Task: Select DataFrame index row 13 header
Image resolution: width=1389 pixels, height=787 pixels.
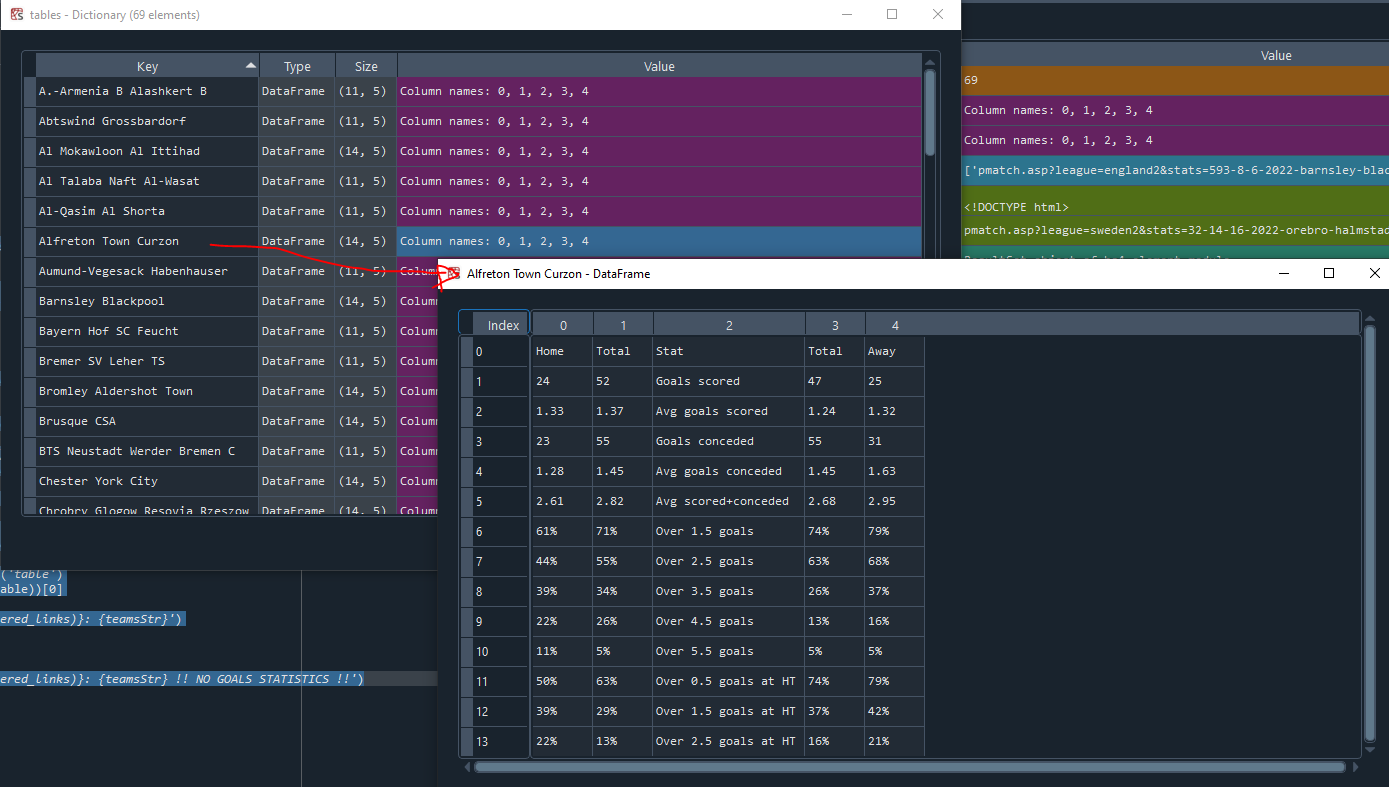Action: [500, 741]
